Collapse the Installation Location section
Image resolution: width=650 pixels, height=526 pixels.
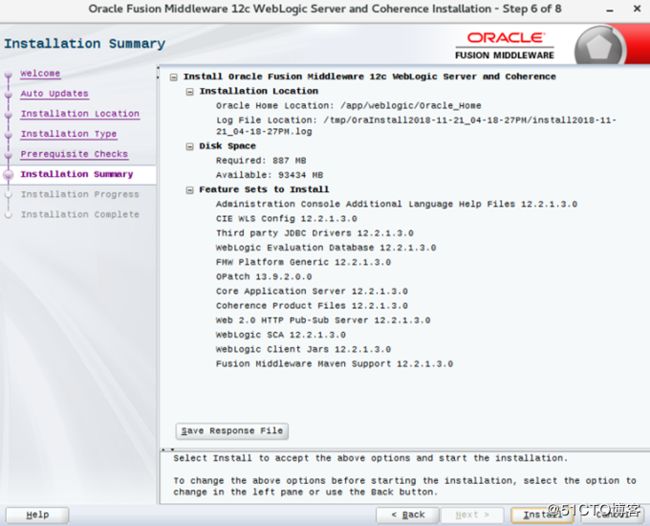click(189, 92)
